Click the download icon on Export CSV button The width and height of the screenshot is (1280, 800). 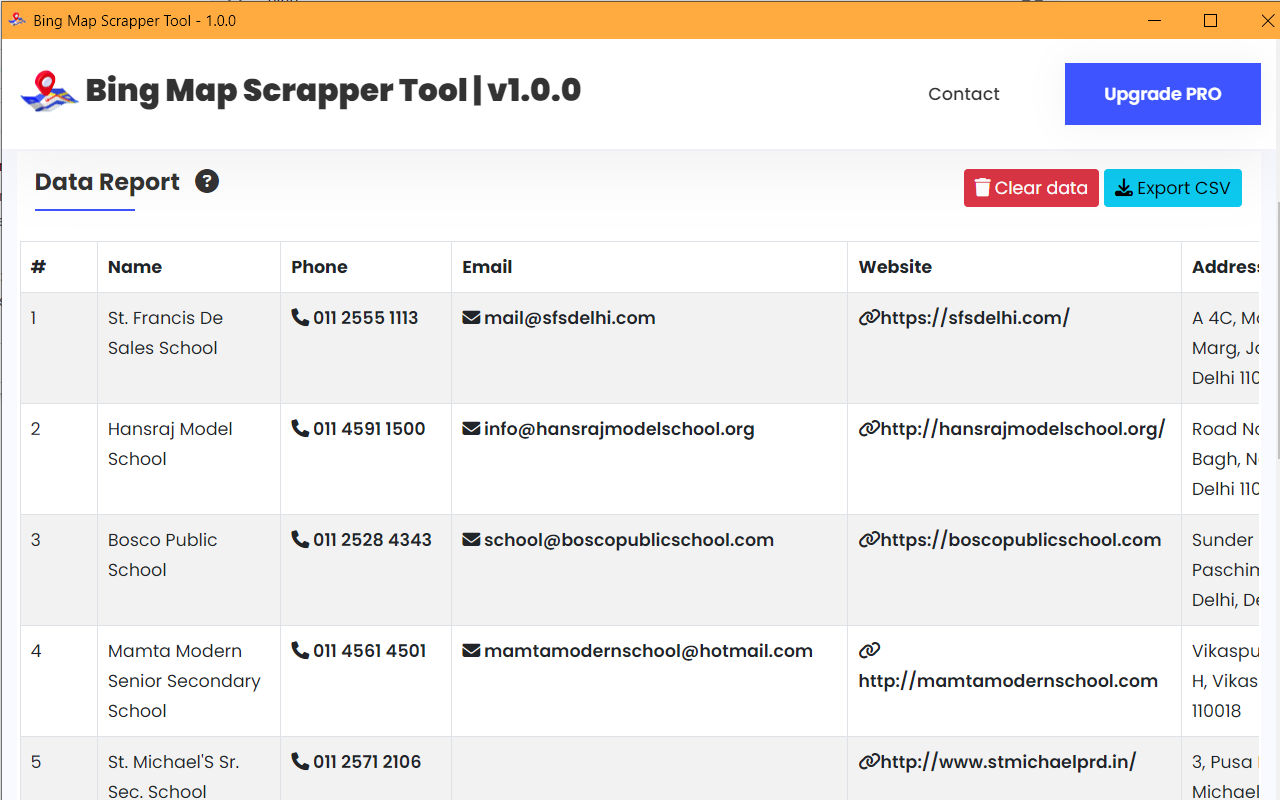pos(1124,187)
